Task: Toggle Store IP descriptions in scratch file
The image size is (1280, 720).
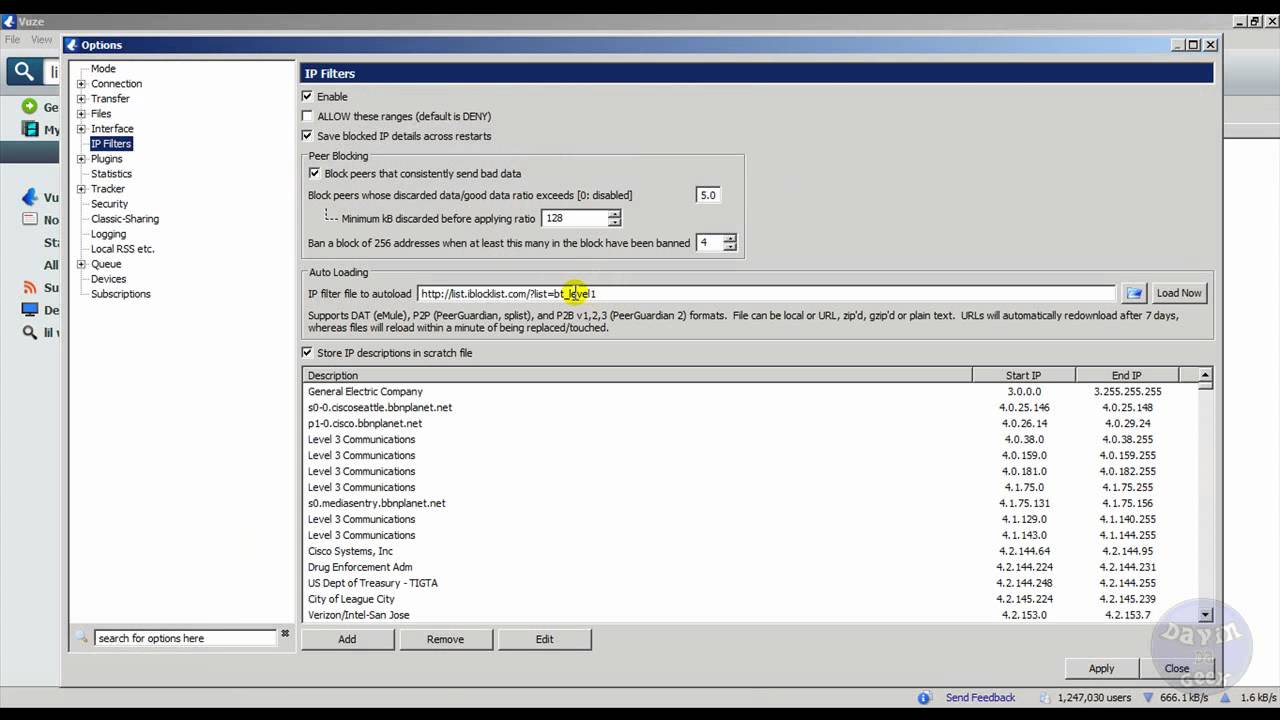Action: pos(307,352)
